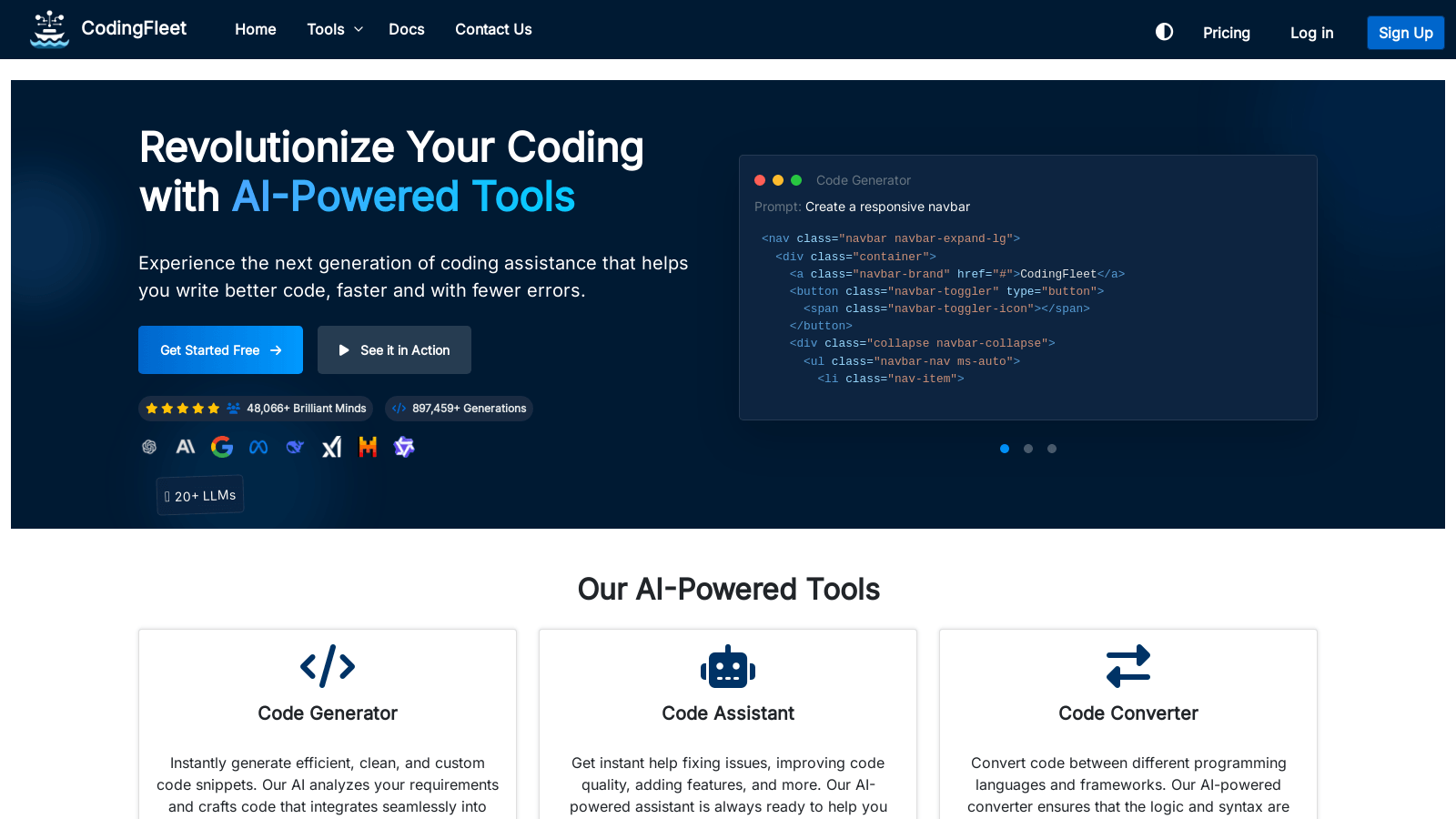View the Pricing page
Screen dimensions: 1456x819
(1227, 33)
